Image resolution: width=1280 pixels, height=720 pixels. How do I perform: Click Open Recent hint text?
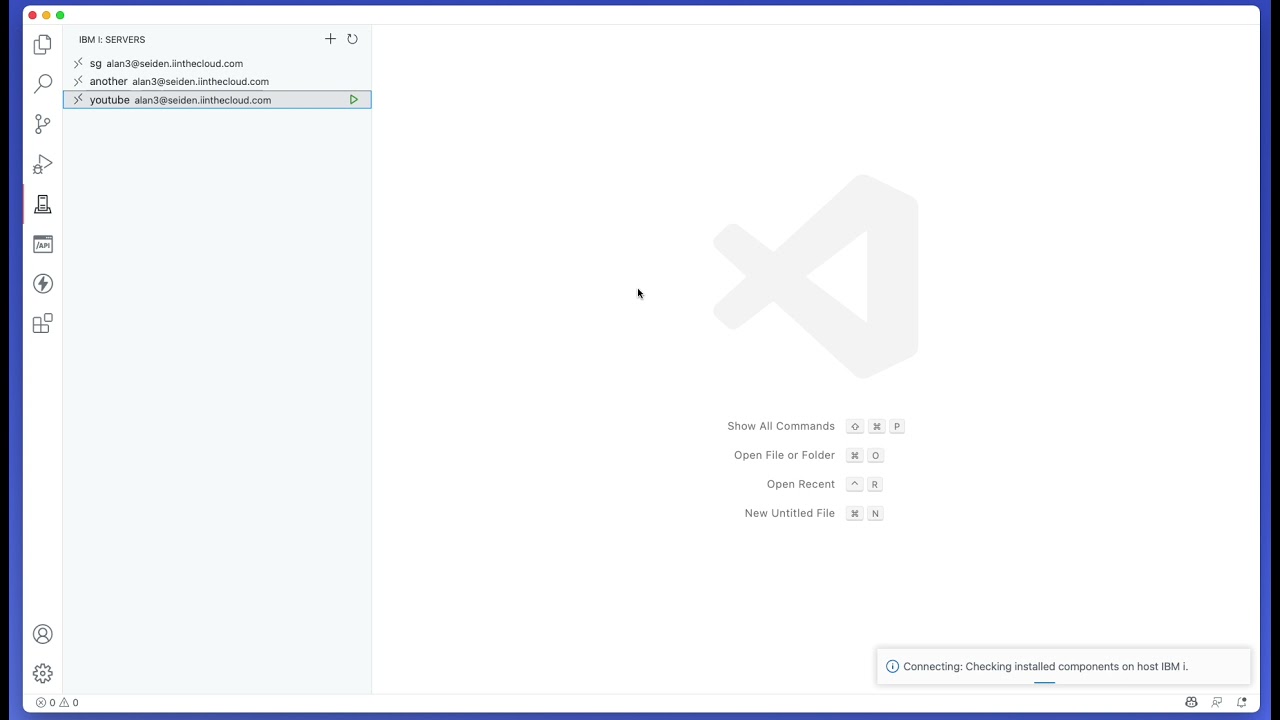801,484
